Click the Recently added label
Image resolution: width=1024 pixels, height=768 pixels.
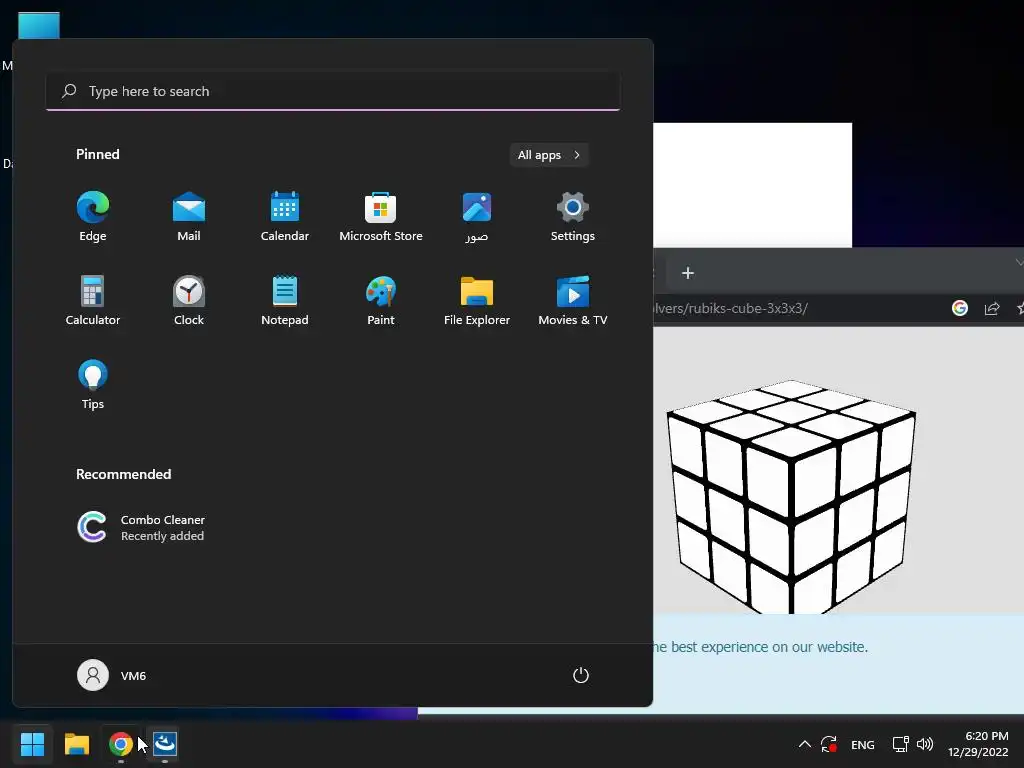pos(162,536)
